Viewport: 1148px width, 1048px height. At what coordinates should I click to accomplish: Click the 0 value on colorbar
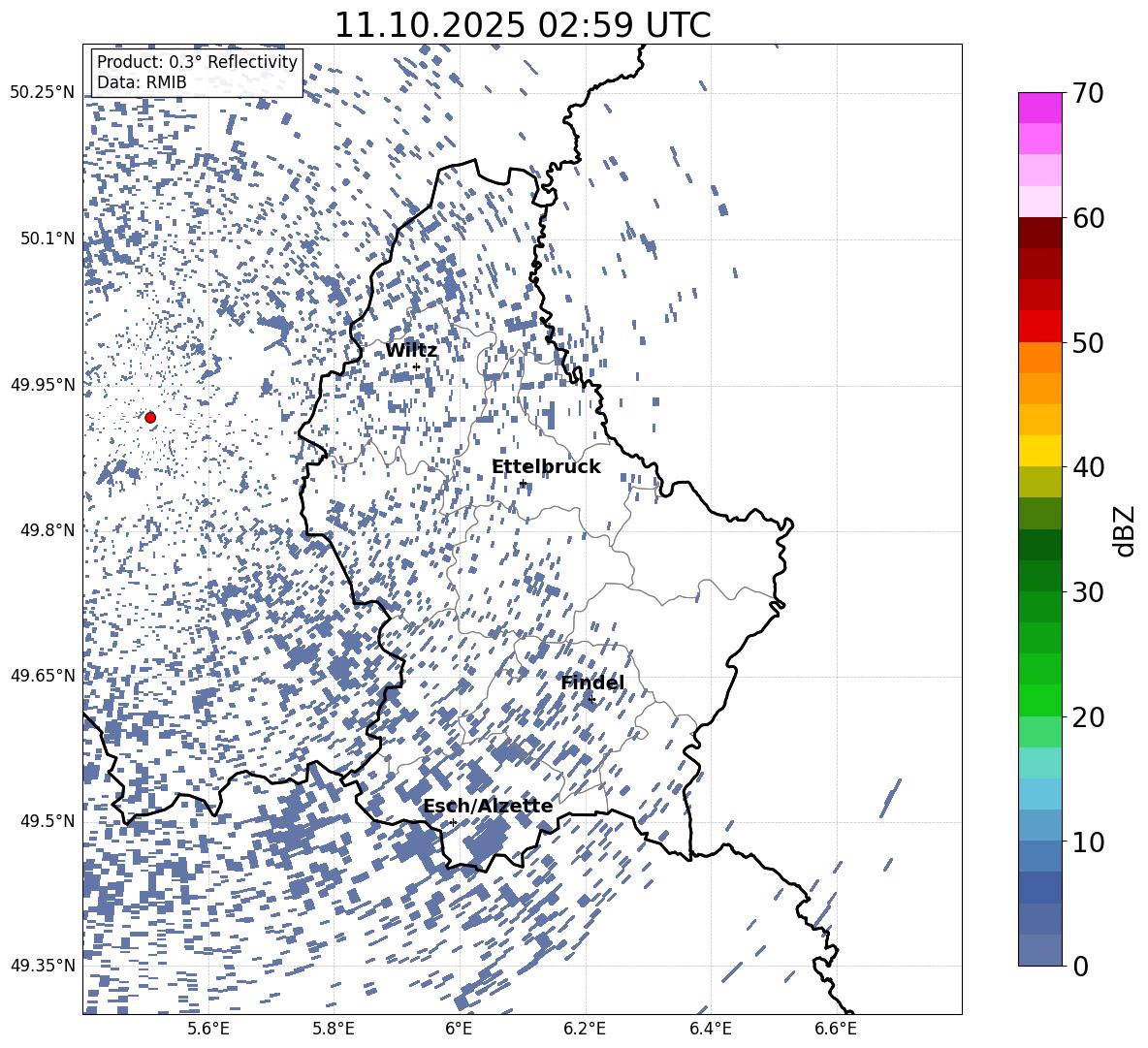point(1081,966)
